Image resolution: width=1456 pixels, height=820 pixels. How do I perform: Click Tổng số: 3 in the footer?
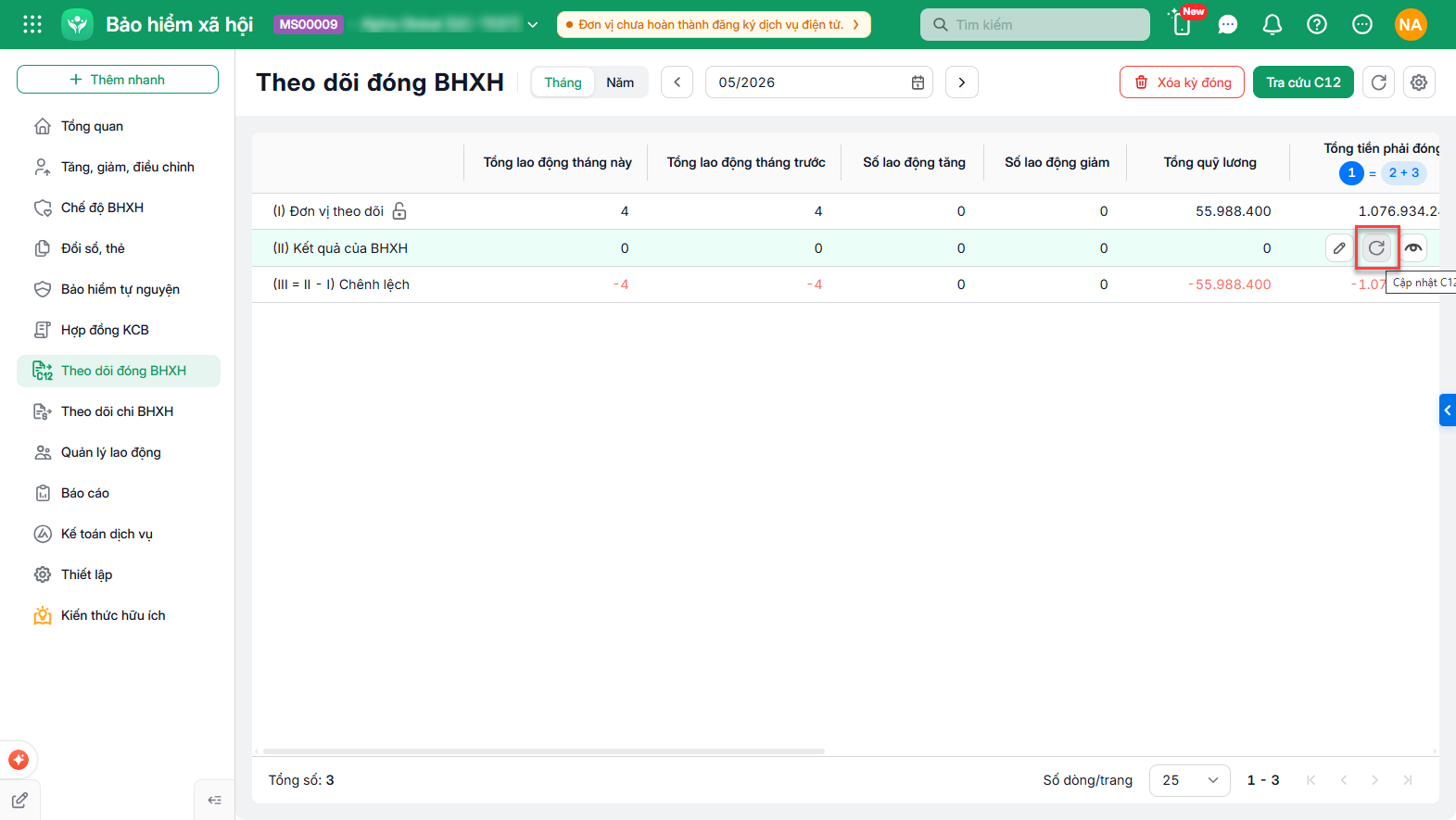301,780
